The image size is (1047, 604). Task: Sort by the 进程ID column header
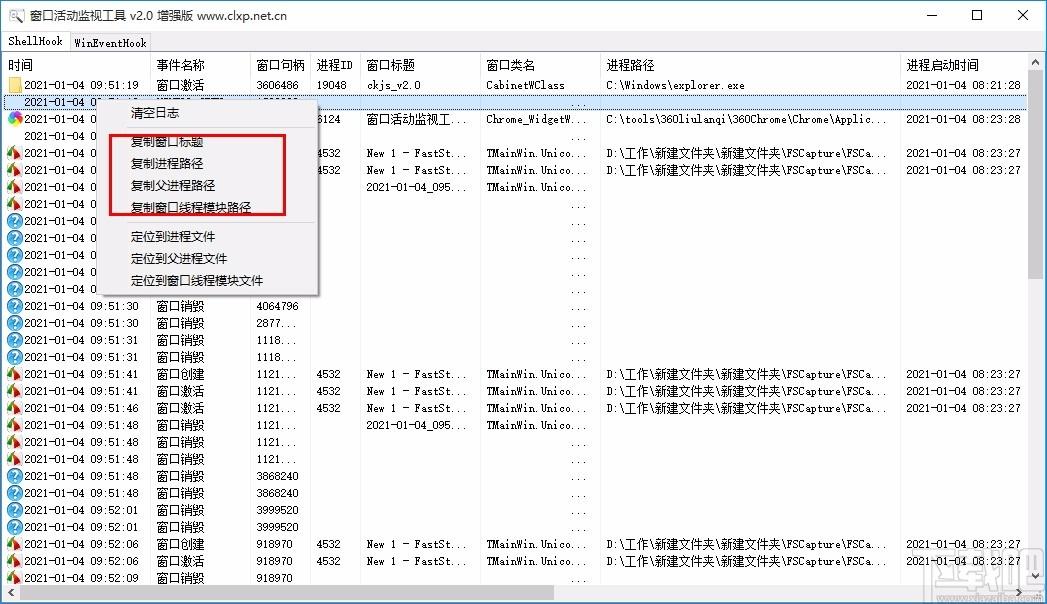click(336, 65)
